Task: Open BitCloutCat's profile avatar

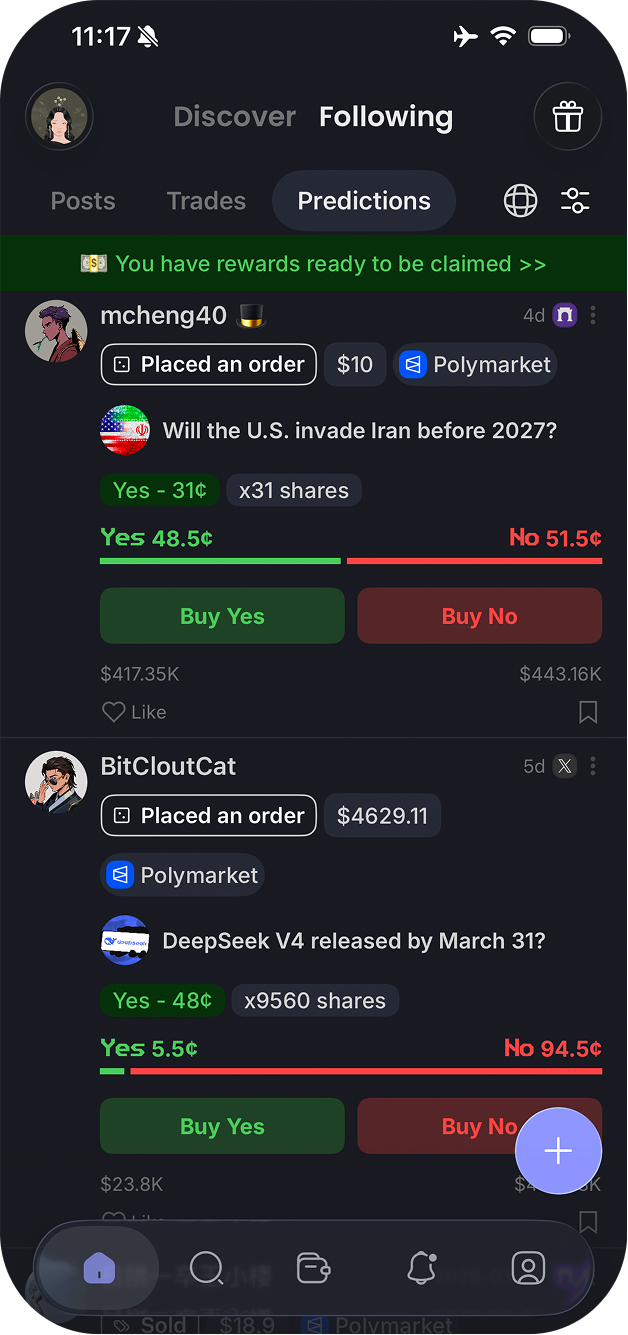Action: [x=56, y=782]
